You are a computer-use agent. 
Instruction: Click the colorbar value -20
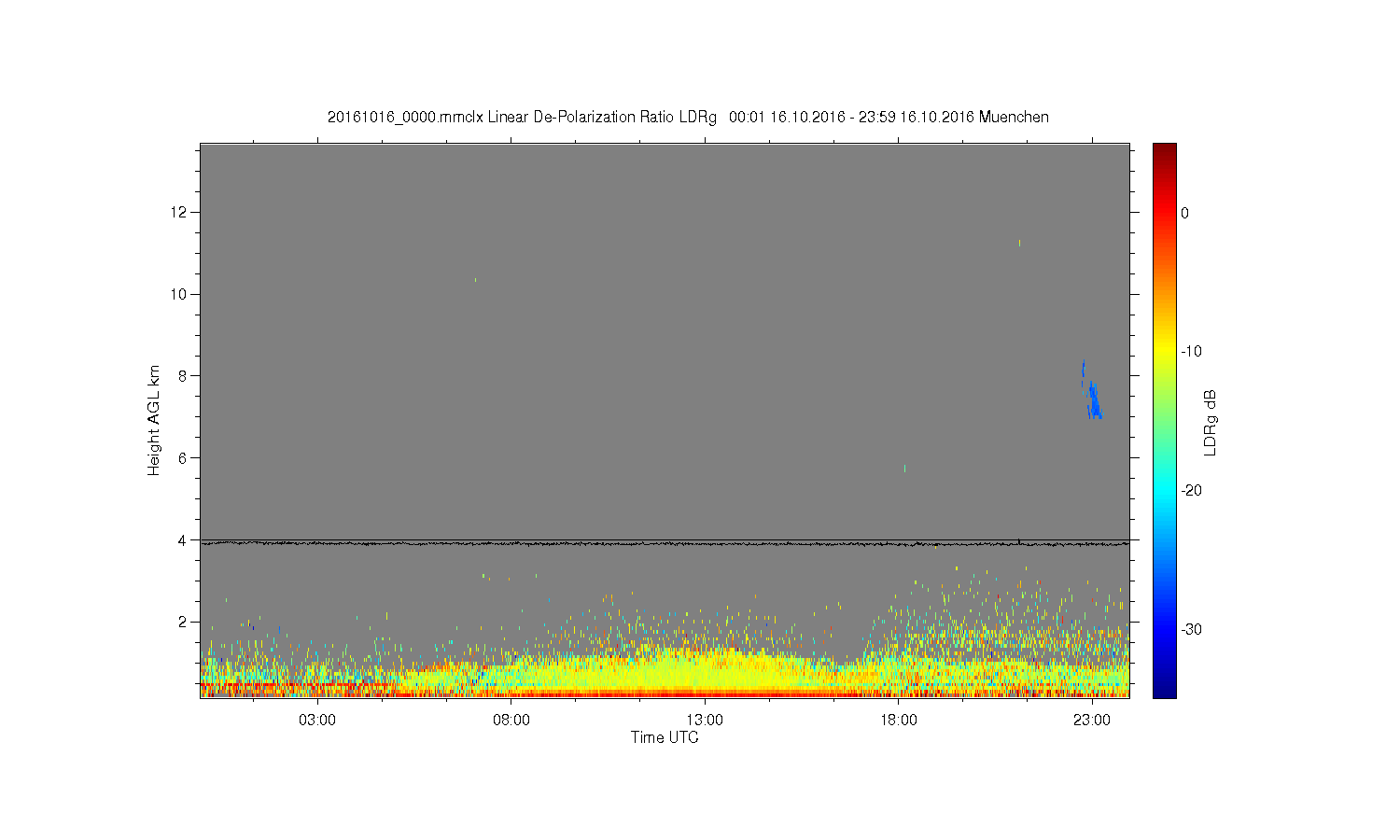(1191, 491)
